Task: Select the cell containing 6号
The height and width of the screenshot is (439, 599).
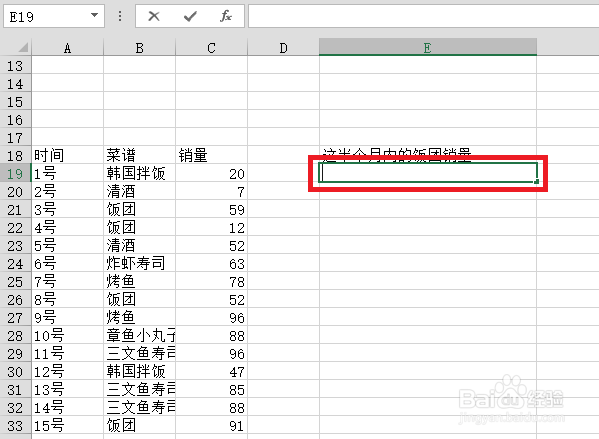Action: (x=67, y=264)
